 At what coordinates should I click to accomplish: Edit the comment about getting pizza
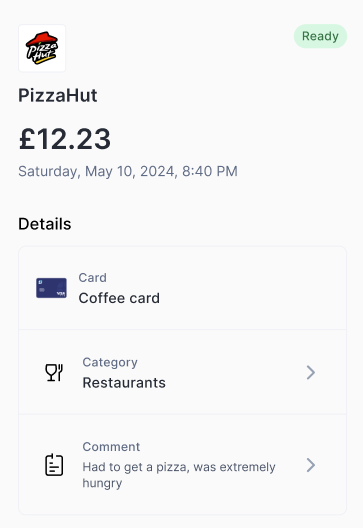[x=183, y=465]
